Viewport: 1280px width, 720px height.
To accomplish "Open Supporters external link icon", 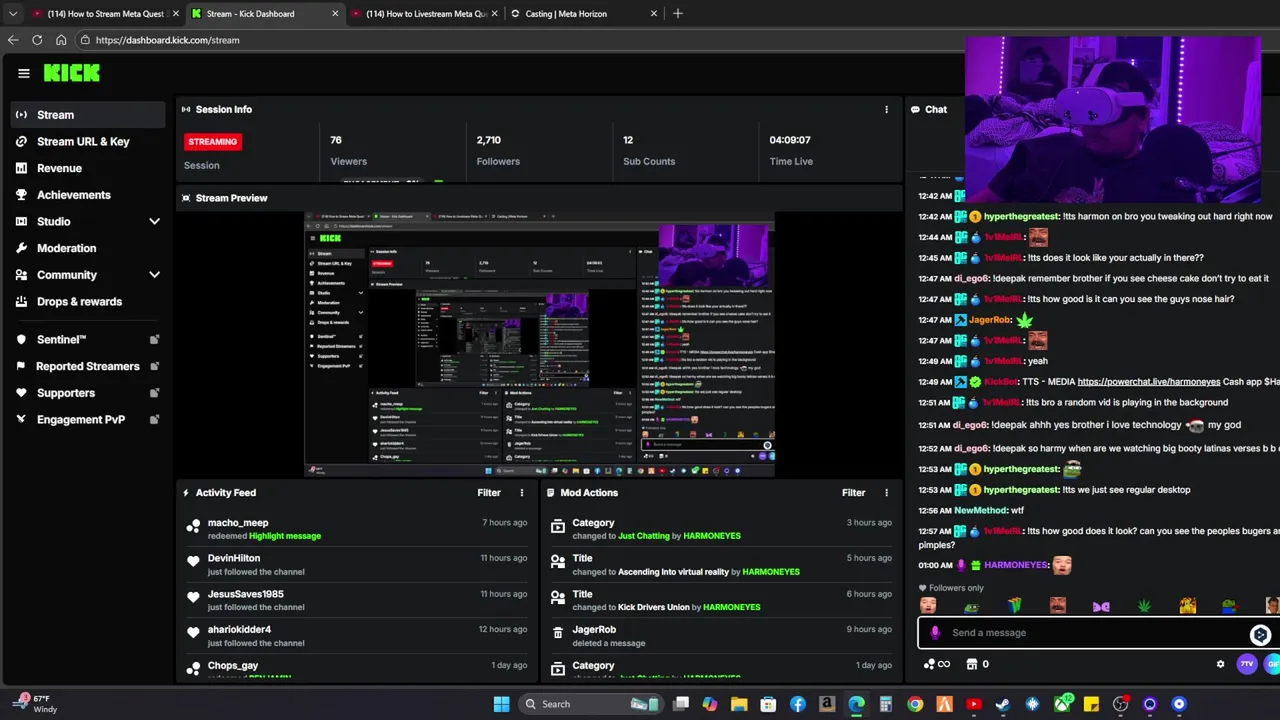I will click(x=154, y=393).
